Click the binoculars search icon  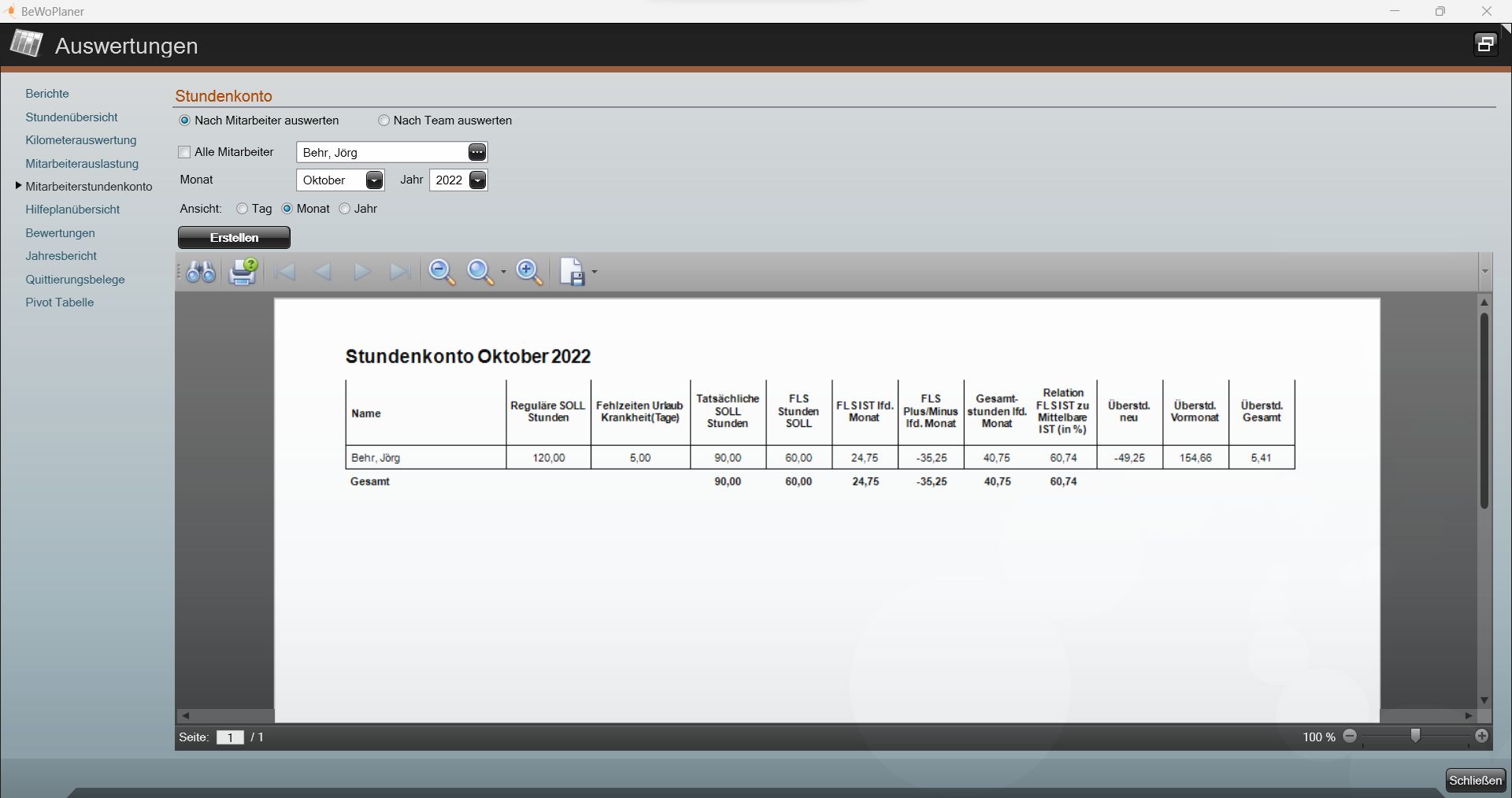tap(201, 273)
